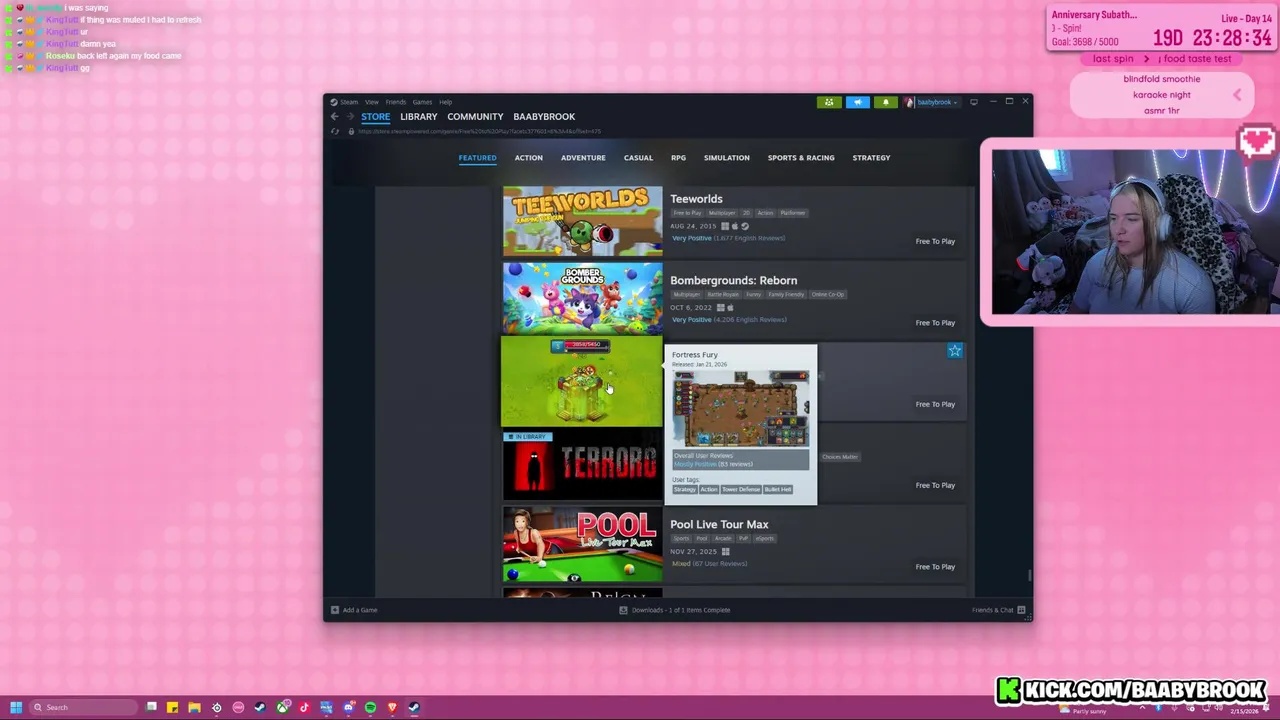Open Spotify from the taskbar
Screen dimensions: 1280x720
[x=370, y=707]
